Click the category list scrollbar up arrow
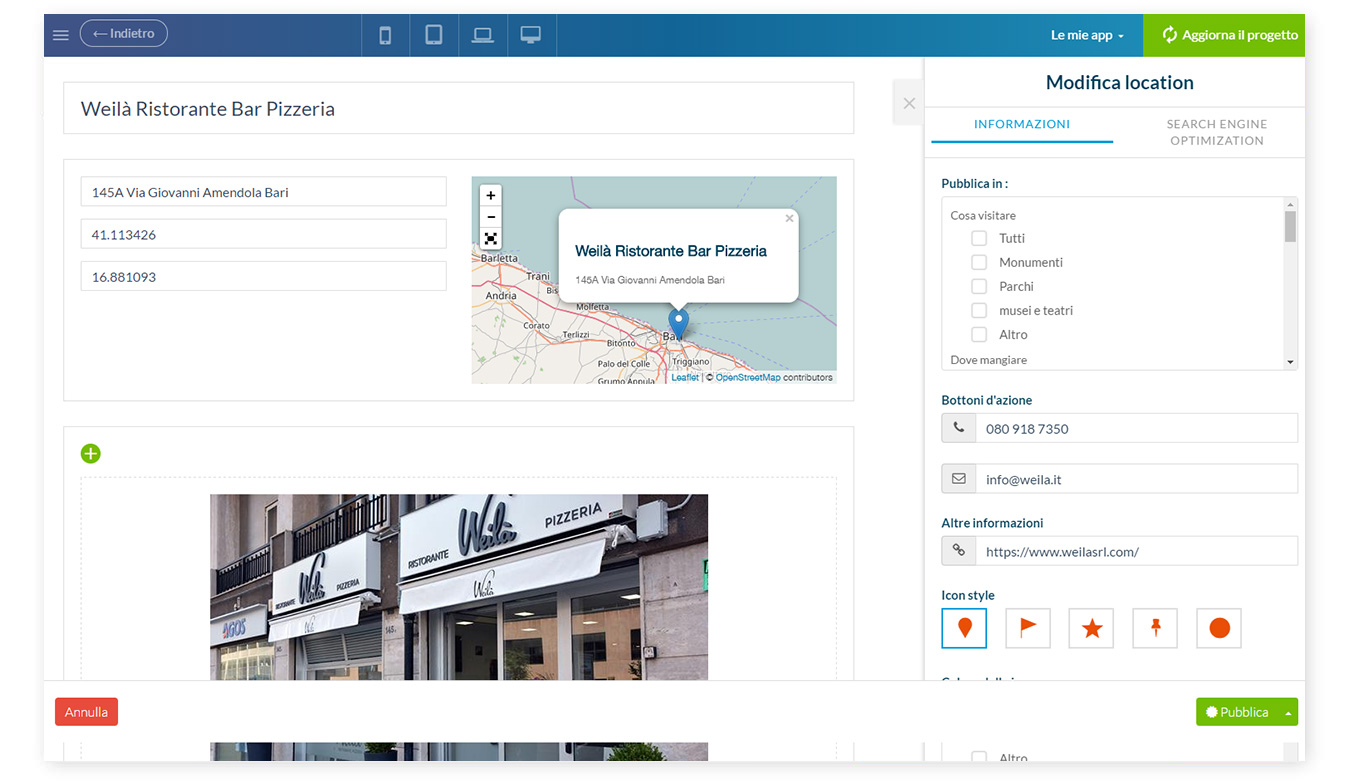The image size is (1350, 781). (1290, 204)
